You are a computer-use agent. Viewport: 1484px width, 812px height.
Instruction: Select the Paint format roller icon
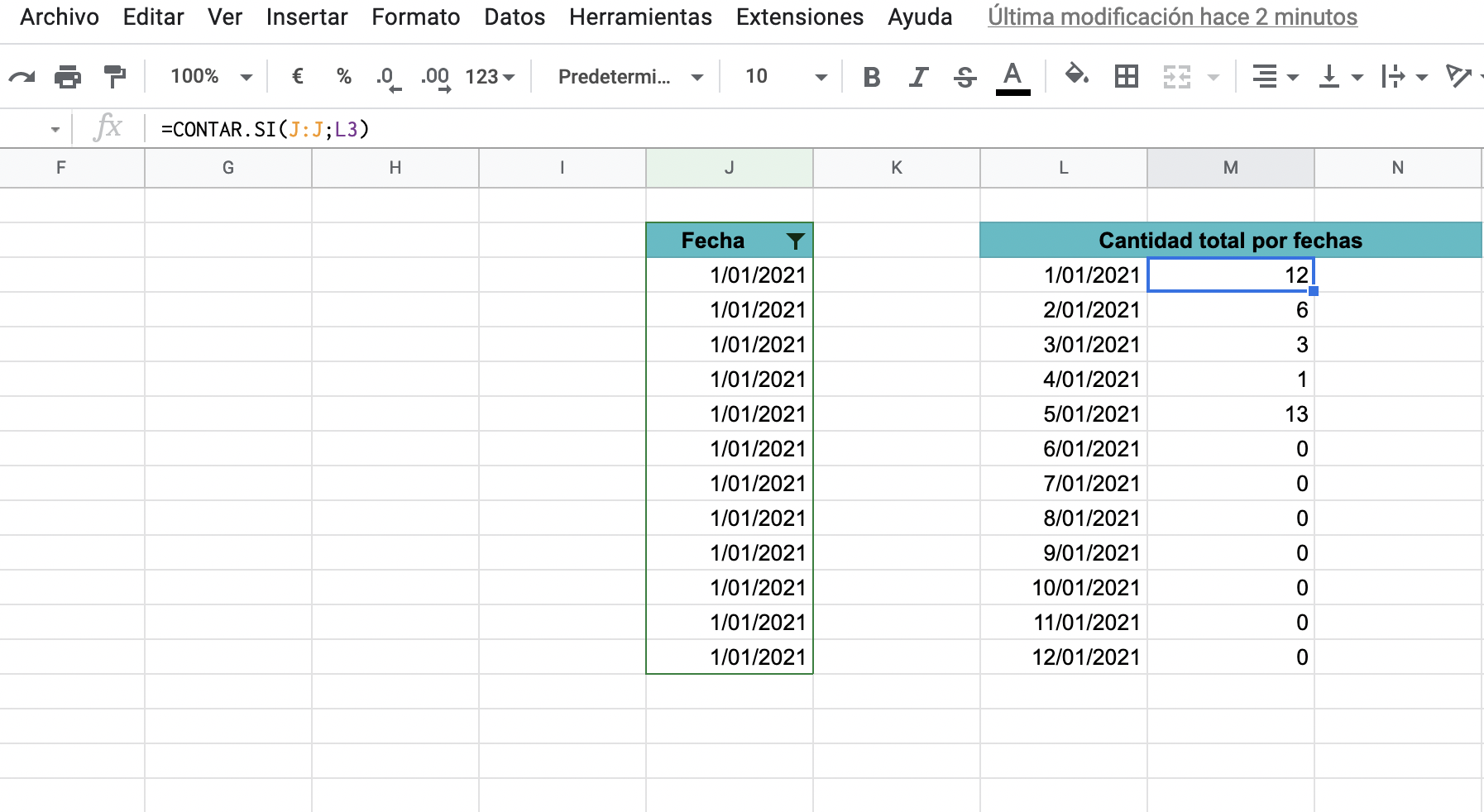(x=114, y=77)
